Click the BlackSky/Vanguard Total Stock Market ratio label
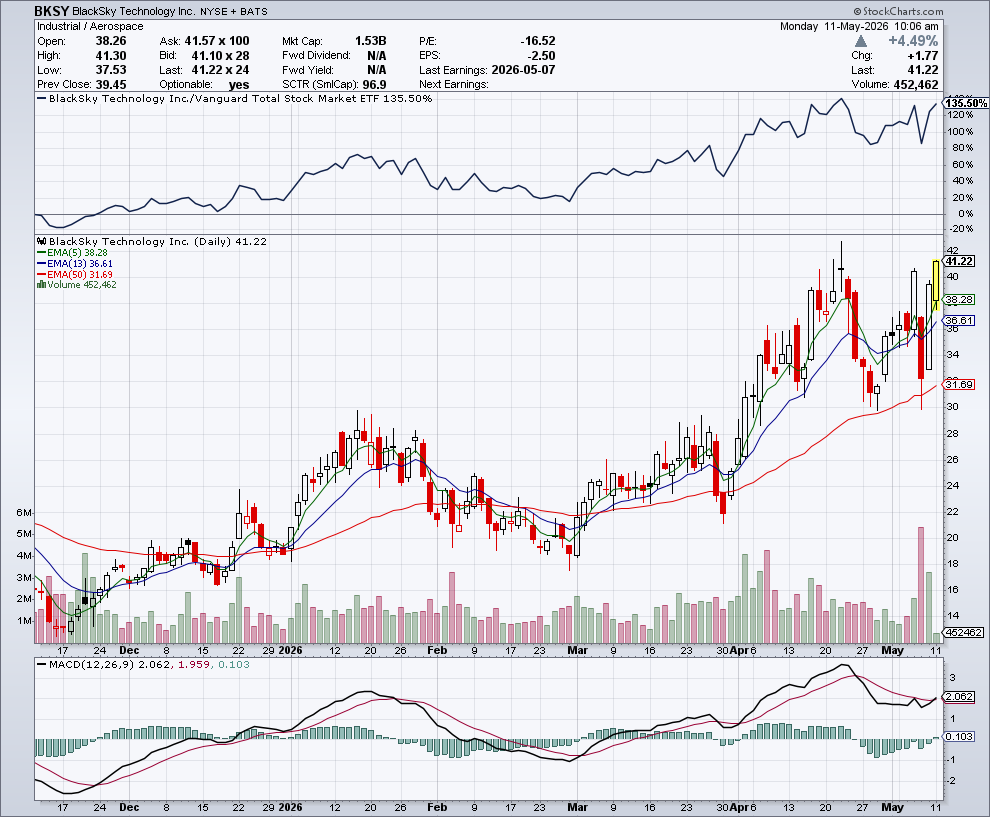Viewport: 990px width, 817px height. [x=241, y=98]
